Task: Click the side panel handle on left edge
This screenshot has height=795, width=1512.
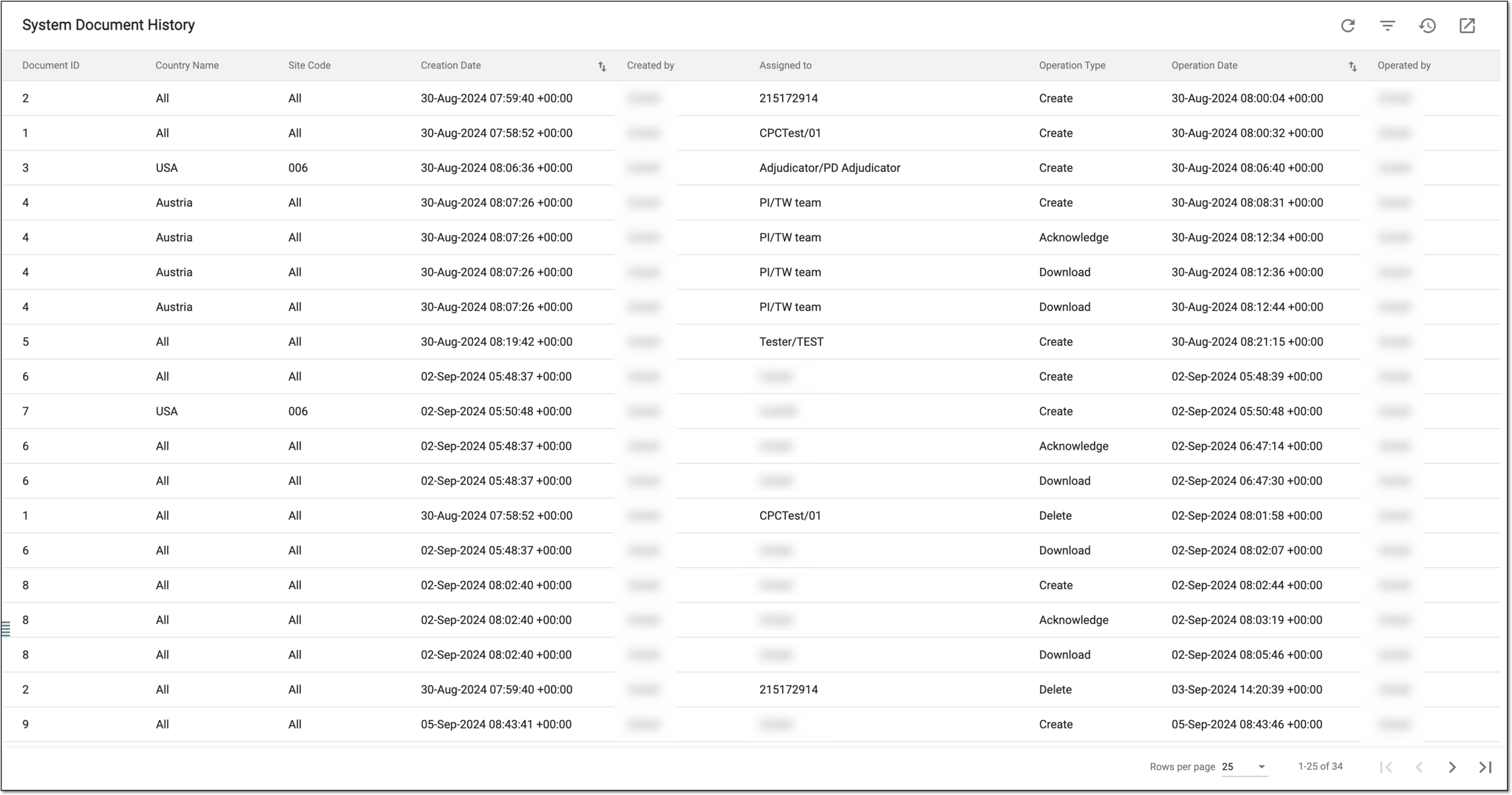Action: coord(6,629)
